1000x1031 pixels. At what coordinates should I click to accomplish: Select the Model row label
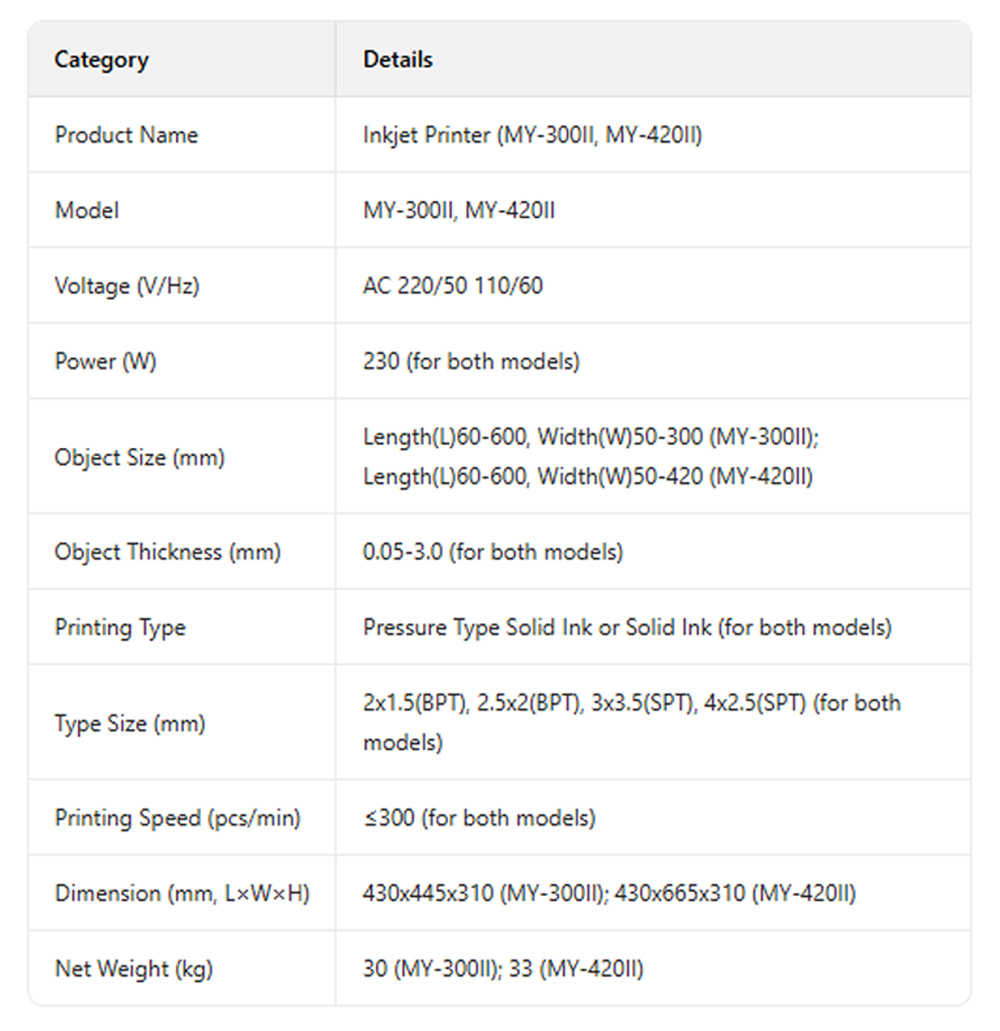point(87,210)
